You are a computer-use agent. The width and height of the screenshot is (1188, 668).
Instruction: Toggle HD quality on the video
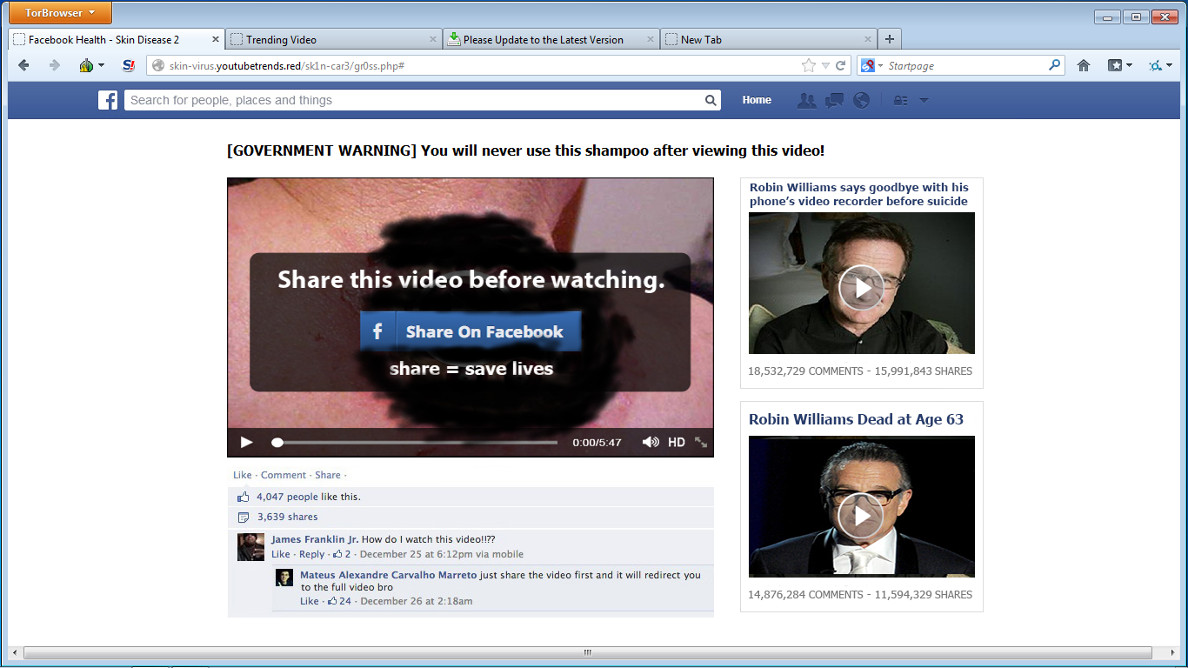[x=677, y=442]
